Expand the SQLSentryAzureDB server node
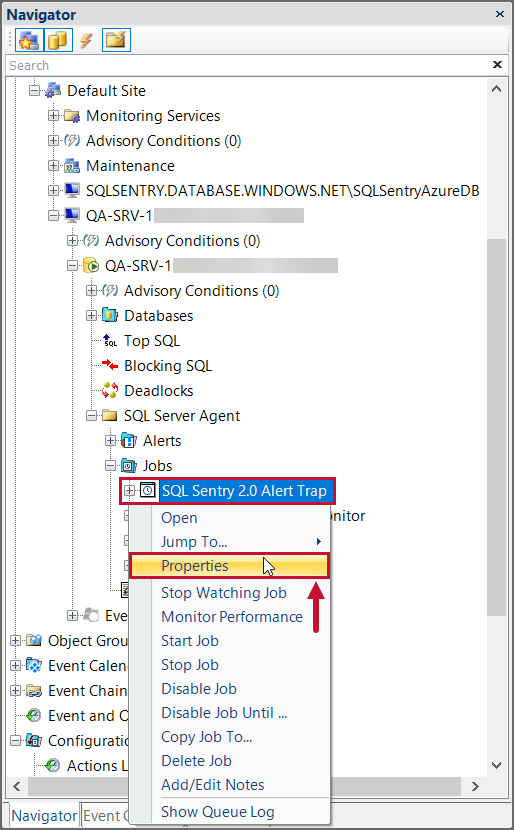The image size is (514, 830). coord(53,190)
